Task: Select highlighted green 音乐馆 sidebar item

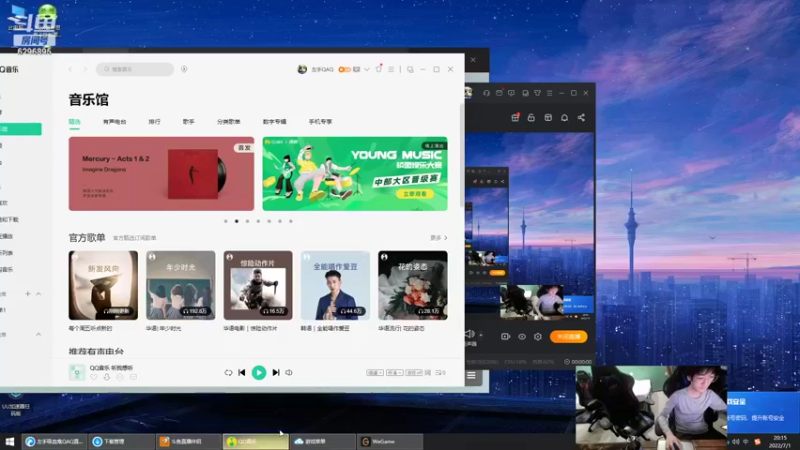Action: coord(20,129)
